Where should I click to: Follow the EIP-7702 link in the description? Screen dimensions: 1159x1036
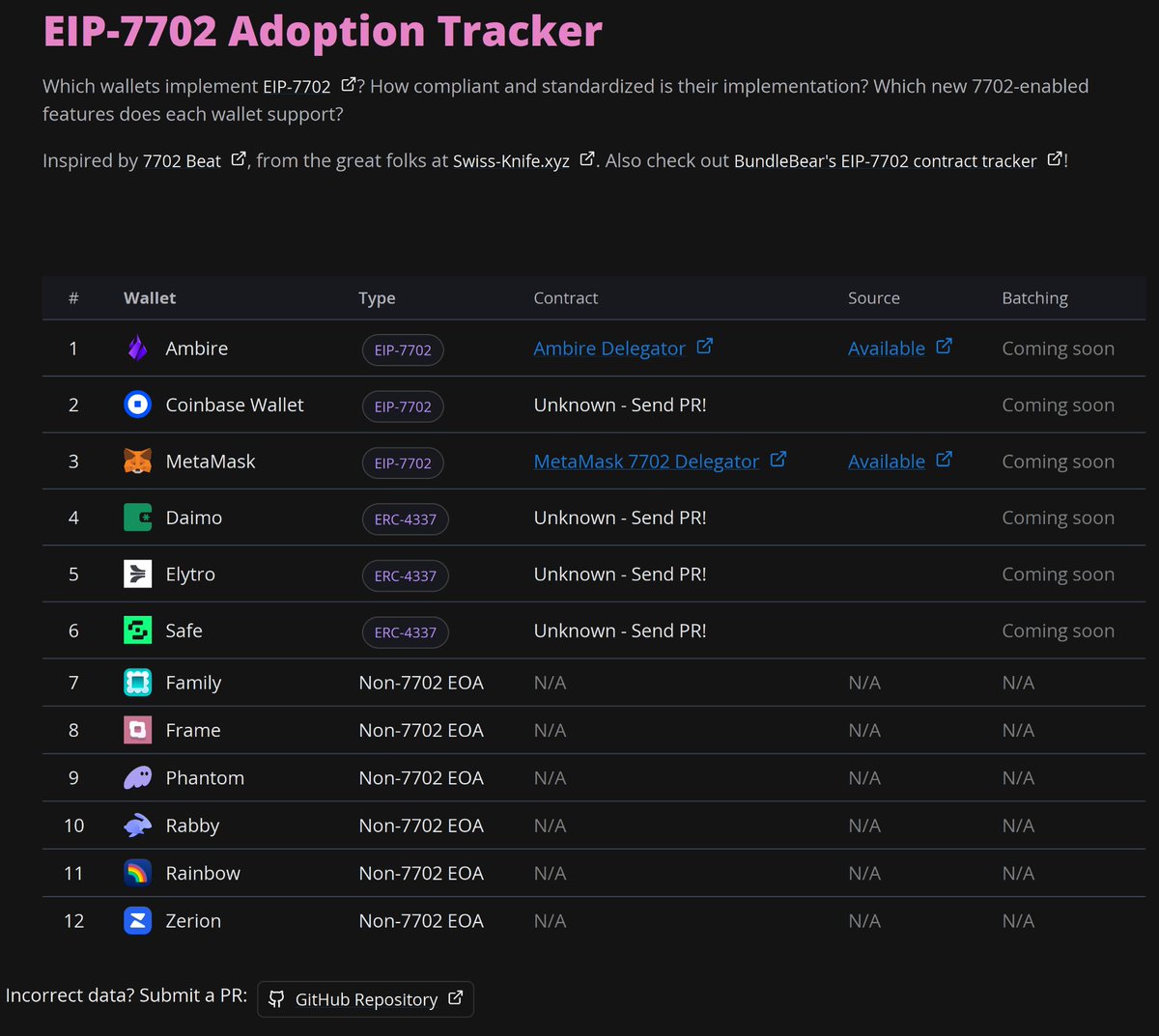coord(310,87)
